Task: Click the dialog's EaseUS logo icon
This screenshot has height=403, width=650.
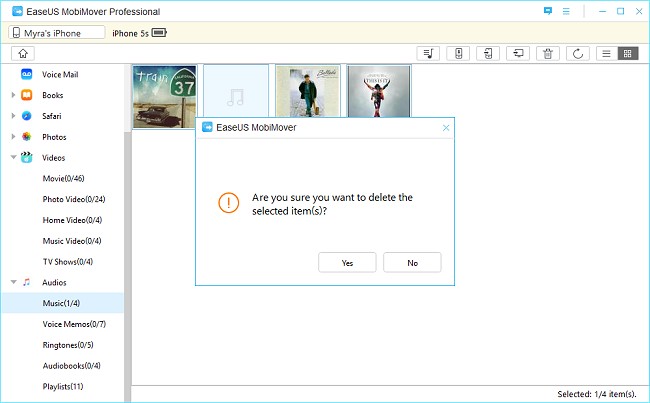Action: point(207,127)
